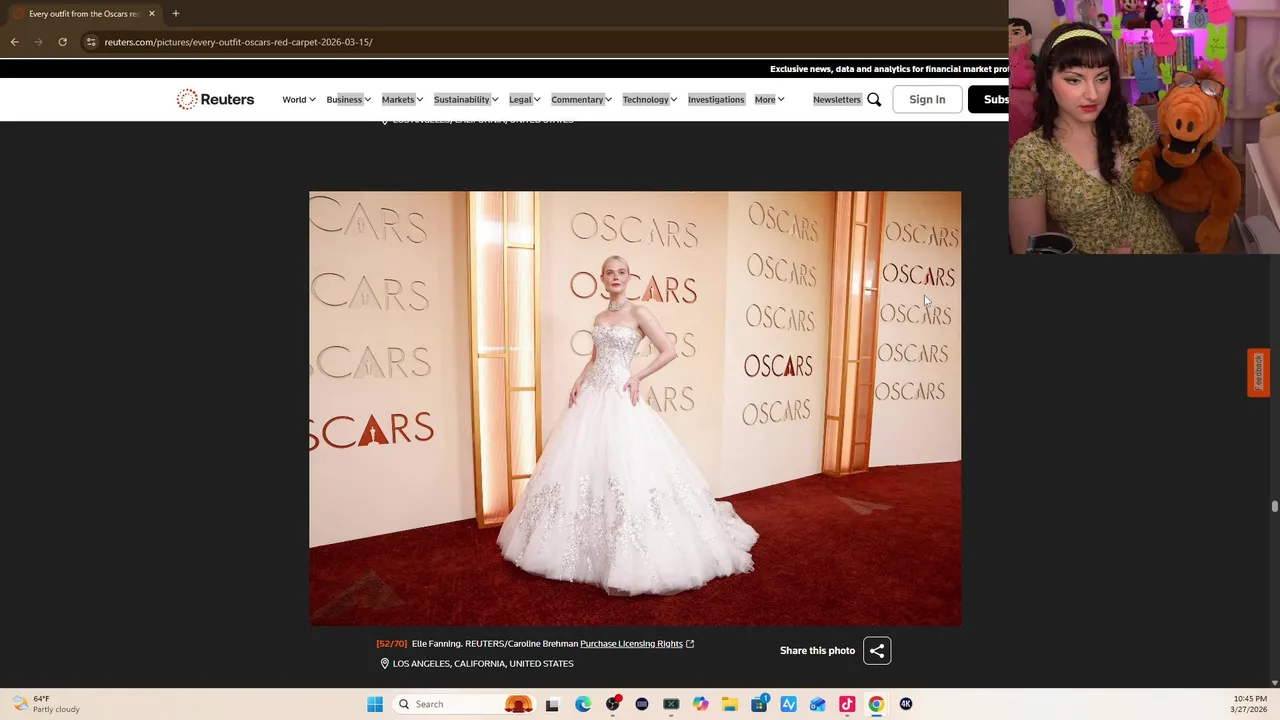Click the "Share this photo" label
The width and height of the screenshot is (1280, 720).
[817, 651]
